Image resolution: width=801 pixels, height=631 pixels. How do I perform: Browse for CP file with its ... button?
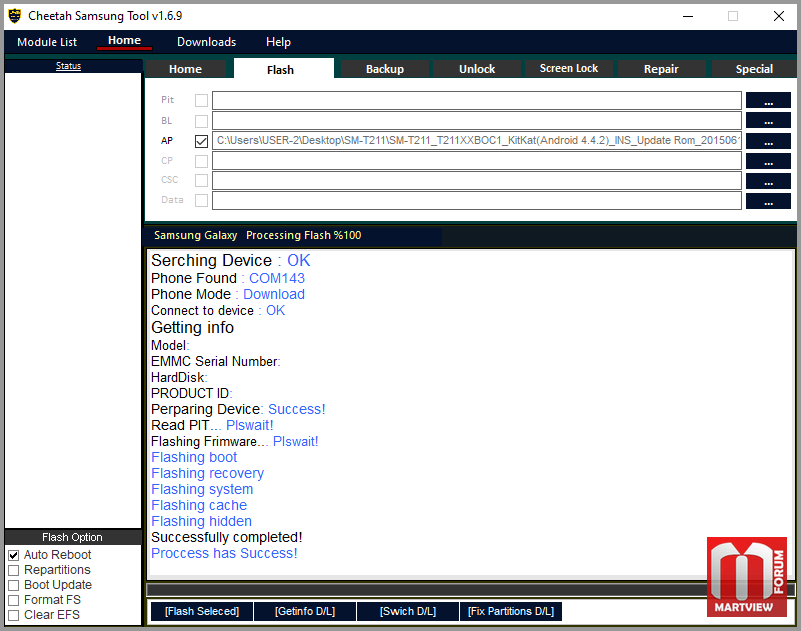click(768, 161)
